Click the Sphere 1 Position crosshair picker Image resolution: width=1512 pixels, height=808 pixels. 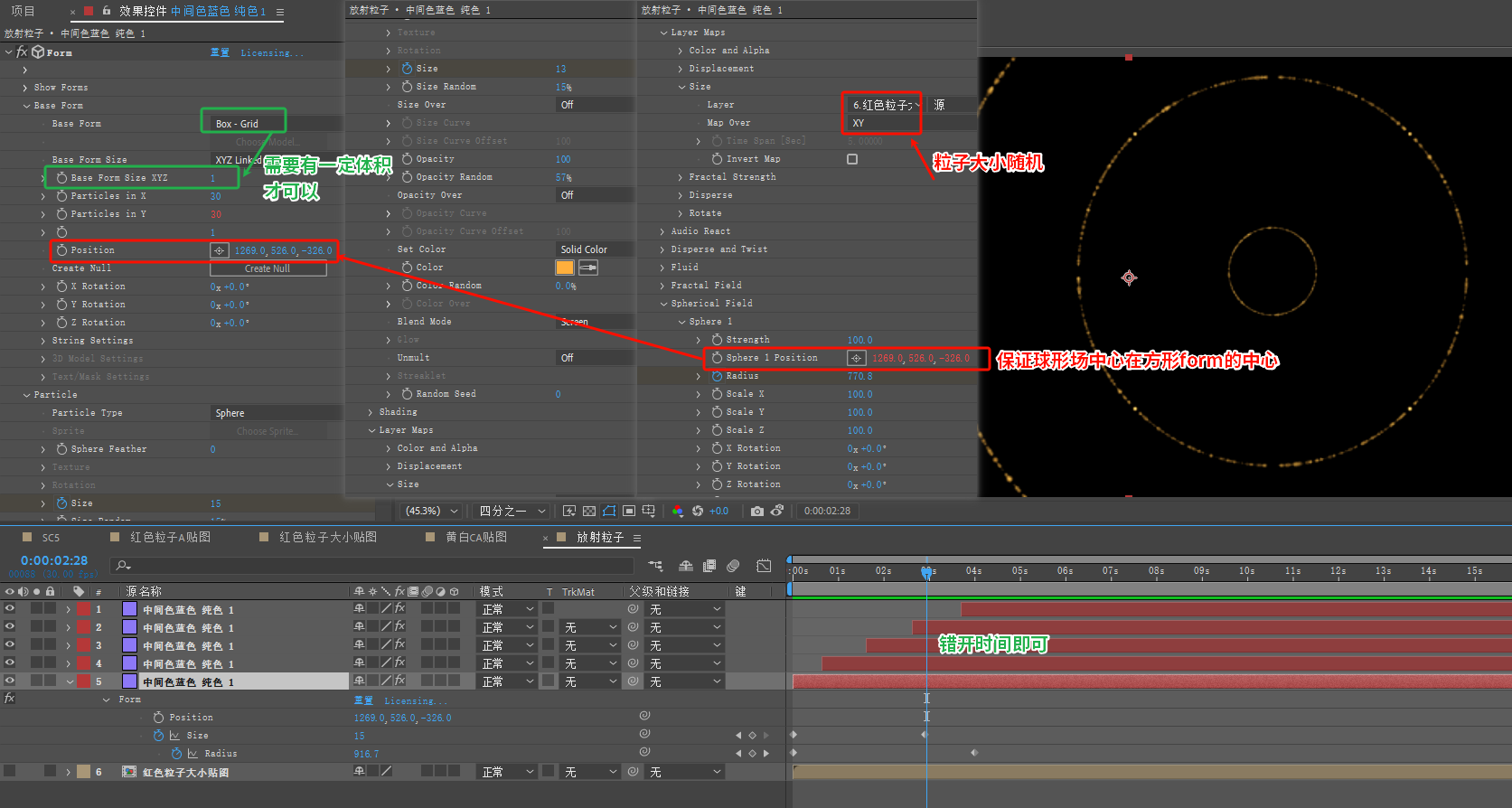coord(856,358)
